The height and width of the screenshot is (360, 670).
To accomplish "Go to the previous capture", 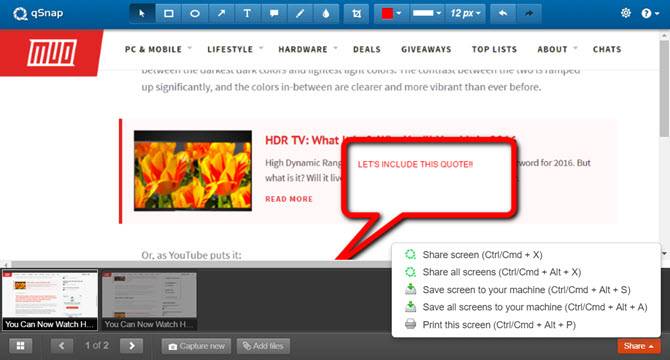I will (x=62, y=346).
